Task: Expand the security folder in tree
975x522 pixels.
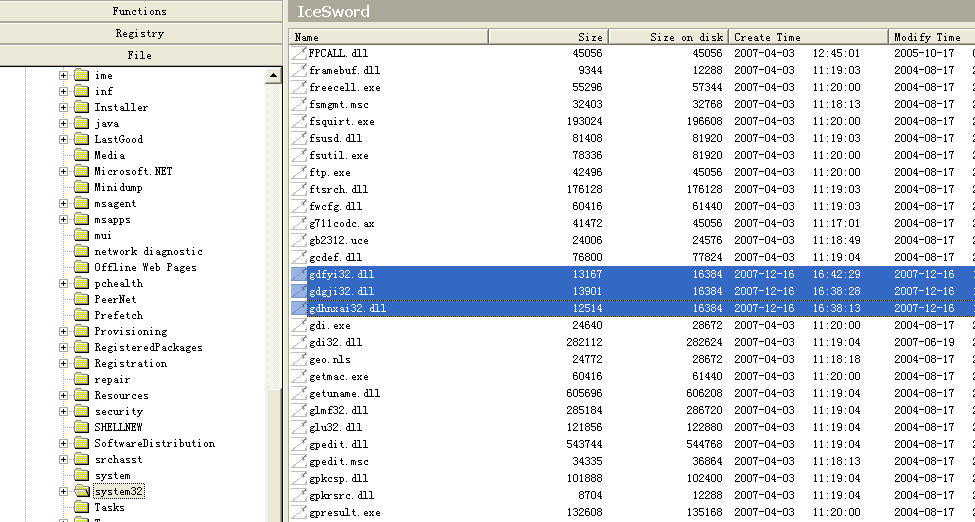Action: 64,412
